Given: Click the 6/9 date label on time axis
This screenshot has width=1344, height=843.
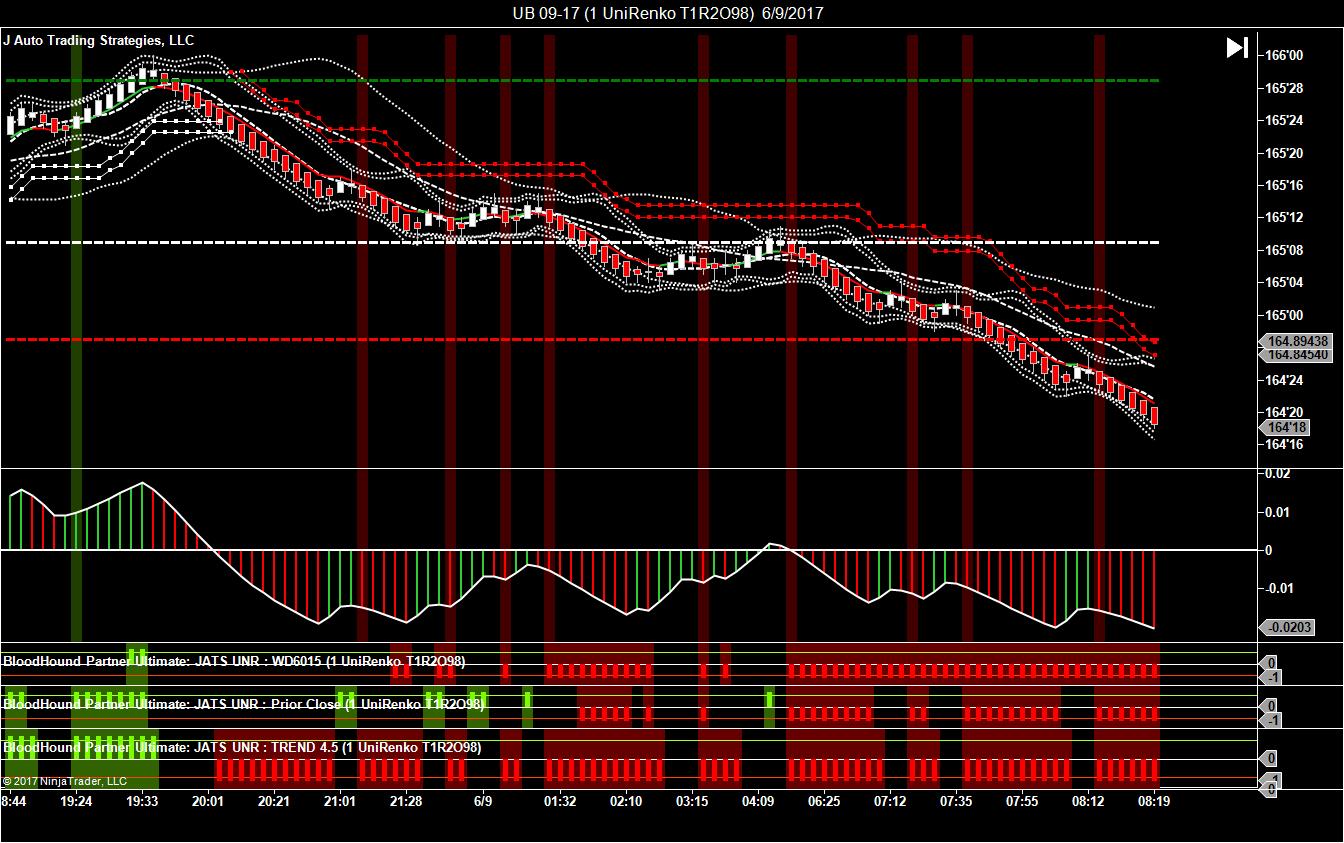Looking at the screenshot, I should click(483, 801).
